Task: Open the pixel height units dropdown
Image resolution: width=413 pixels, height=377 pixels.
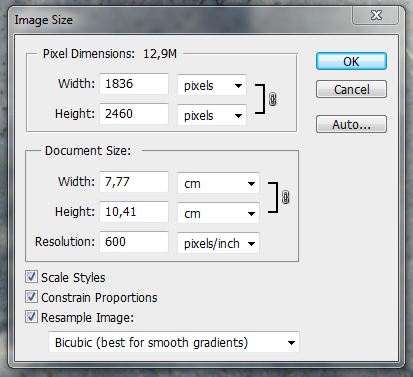Action: tap(212, 115)
